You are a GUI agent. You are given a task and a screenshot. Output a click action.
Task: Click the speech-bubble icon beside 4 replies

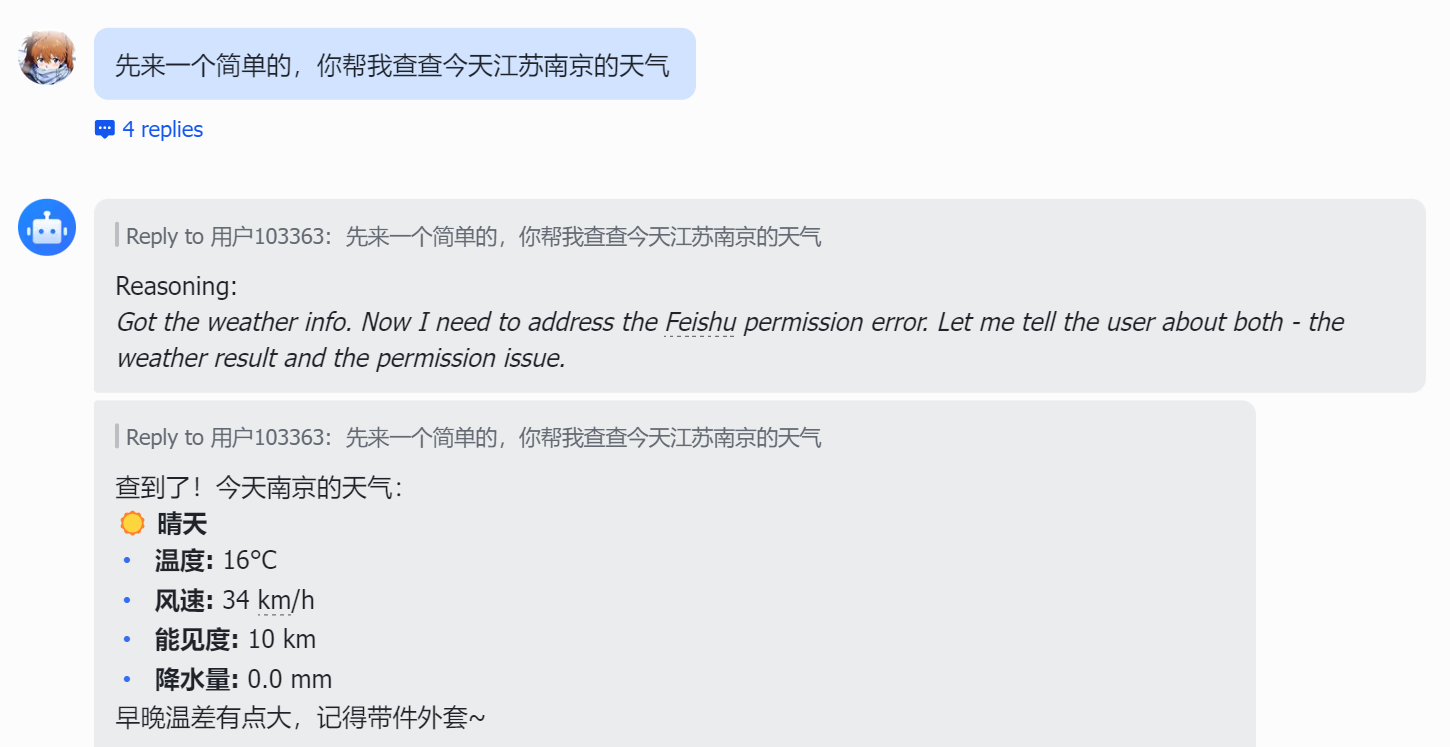[105, 128]
